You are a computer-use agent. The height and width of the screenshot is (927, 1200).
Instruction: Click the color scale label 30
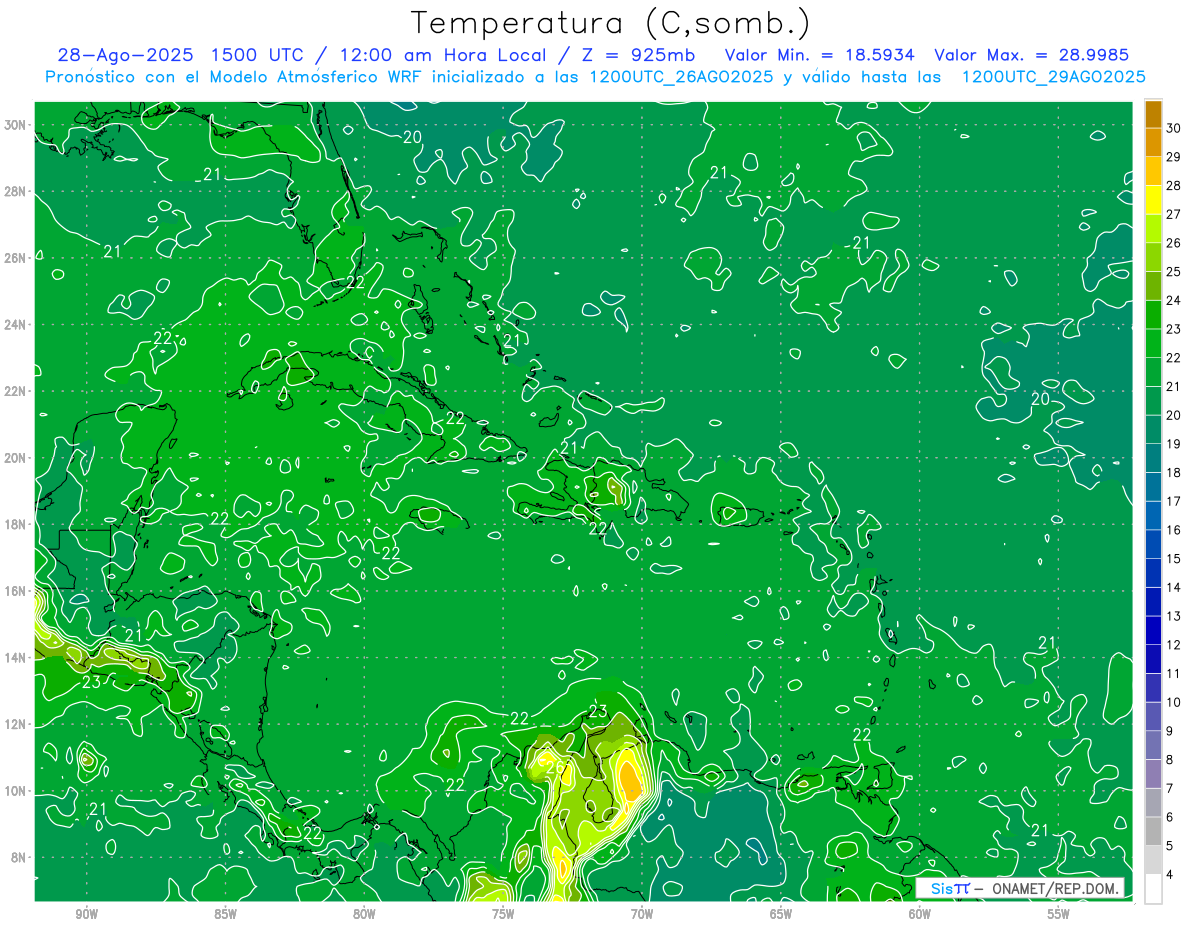pos(1174,127)
